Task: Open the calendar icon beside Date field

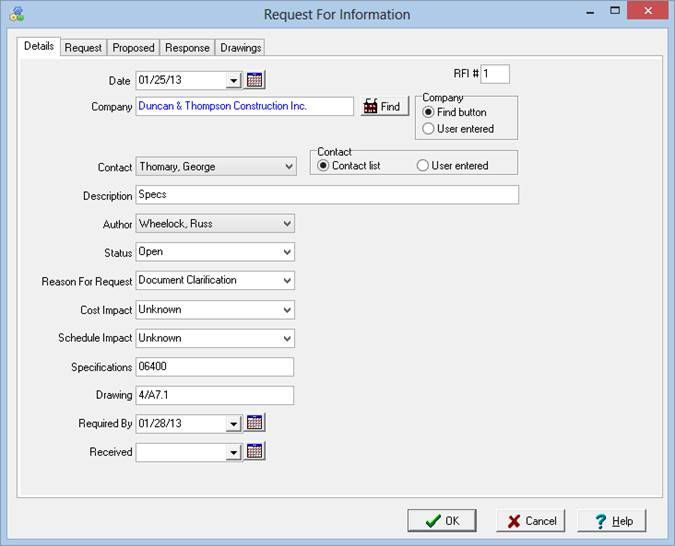Action: click(x=255, y=80)
